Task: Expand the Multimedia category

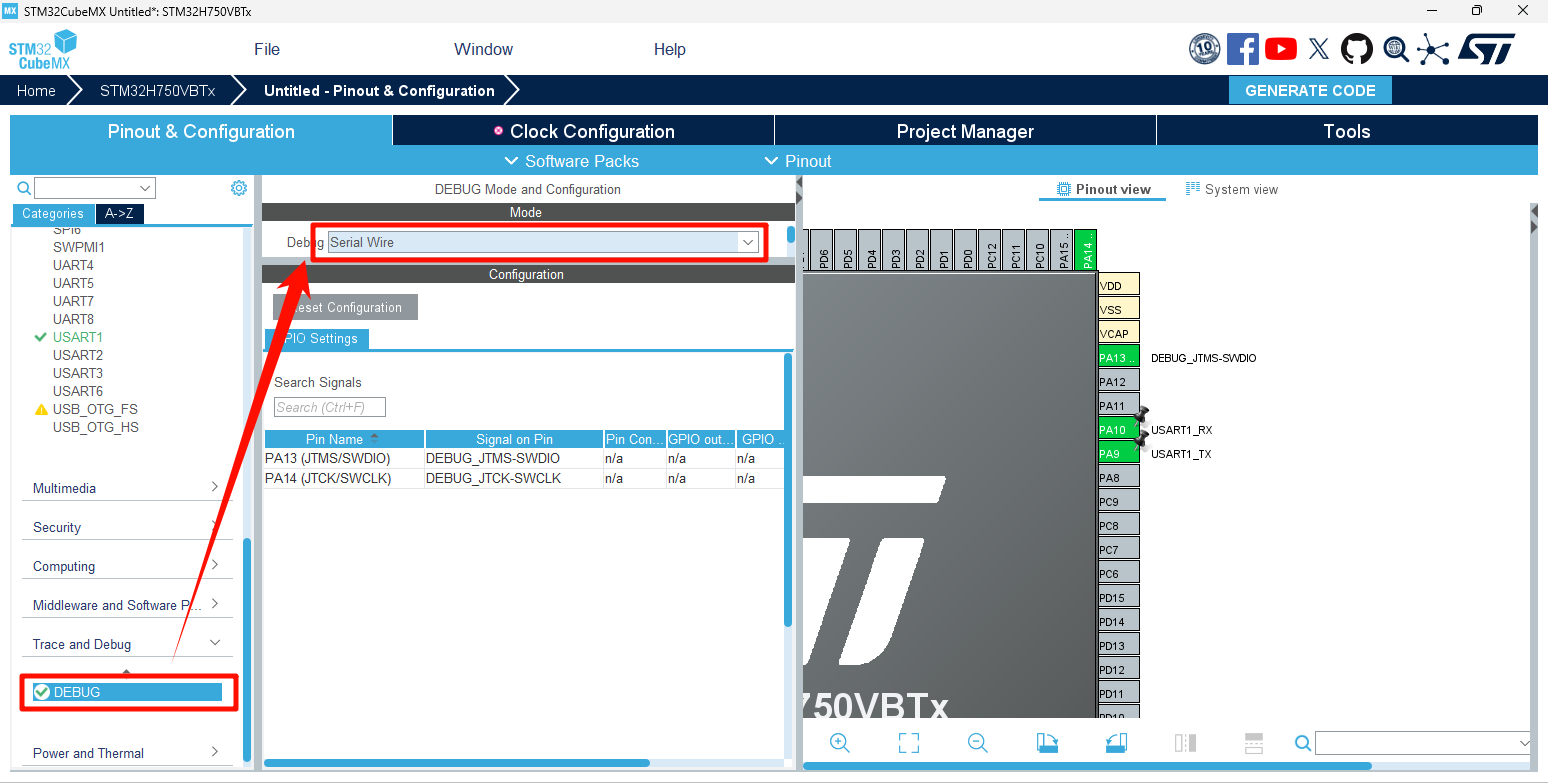Action: (127, 488)
